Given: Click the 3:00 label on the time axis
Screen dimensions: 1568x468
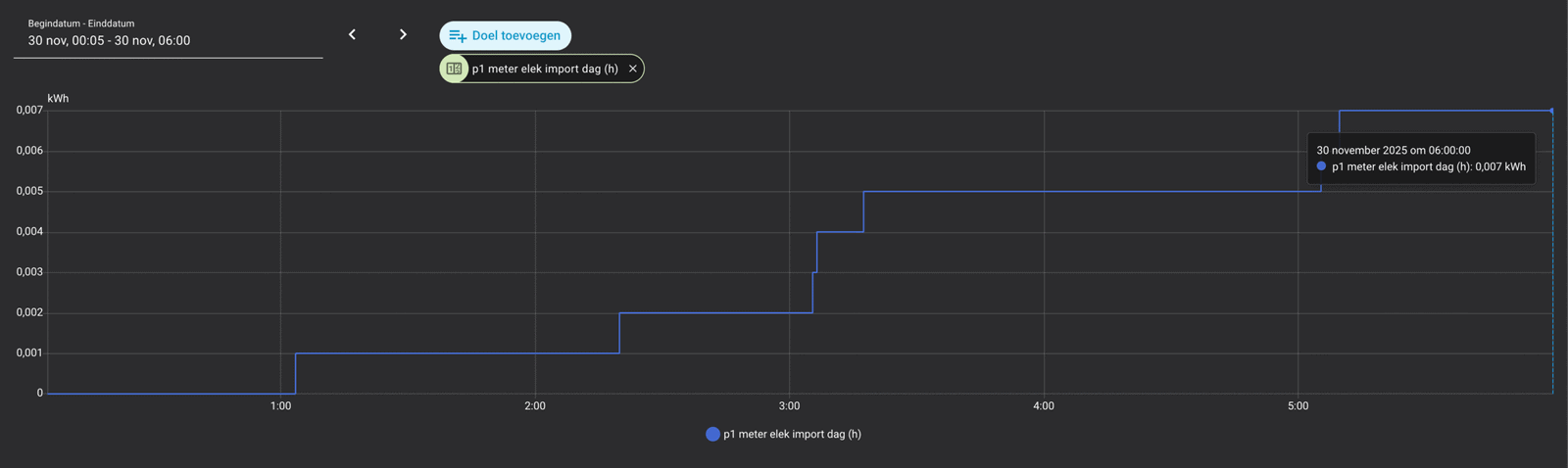Looking at the screenshot, I should [x=789, y=406].
